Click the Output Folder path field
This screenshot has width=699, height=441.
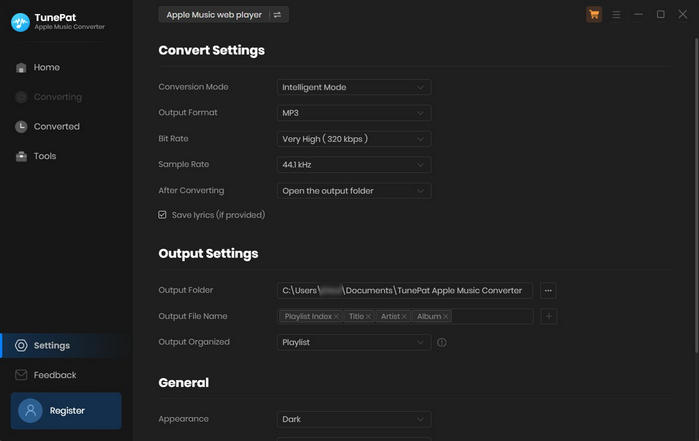coord(405,291)
